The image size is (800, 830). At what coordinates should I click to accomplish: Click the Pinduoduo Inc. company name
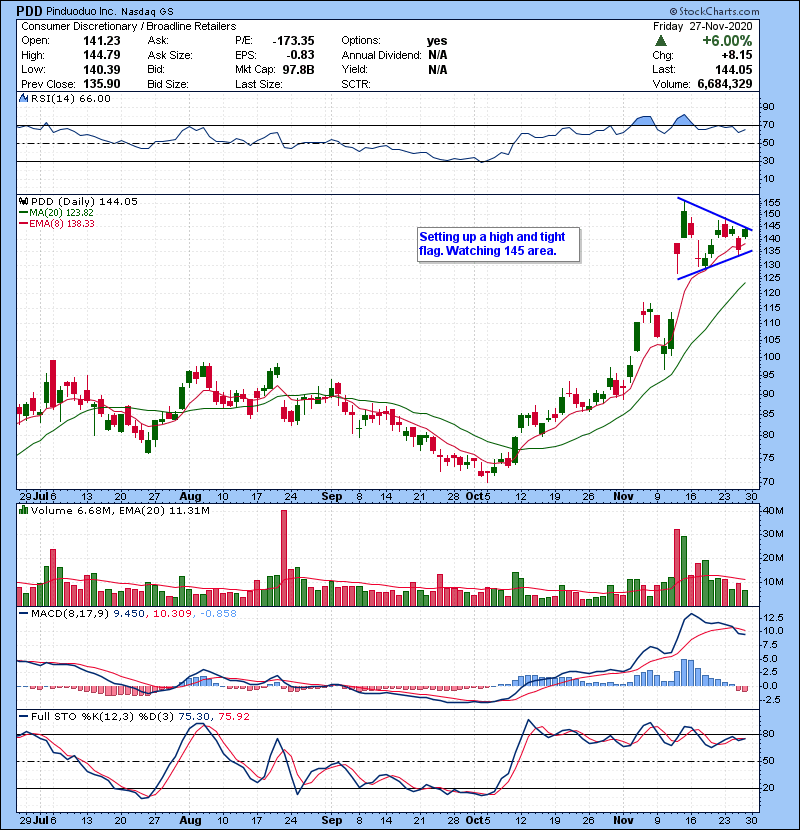coord(81,11)
